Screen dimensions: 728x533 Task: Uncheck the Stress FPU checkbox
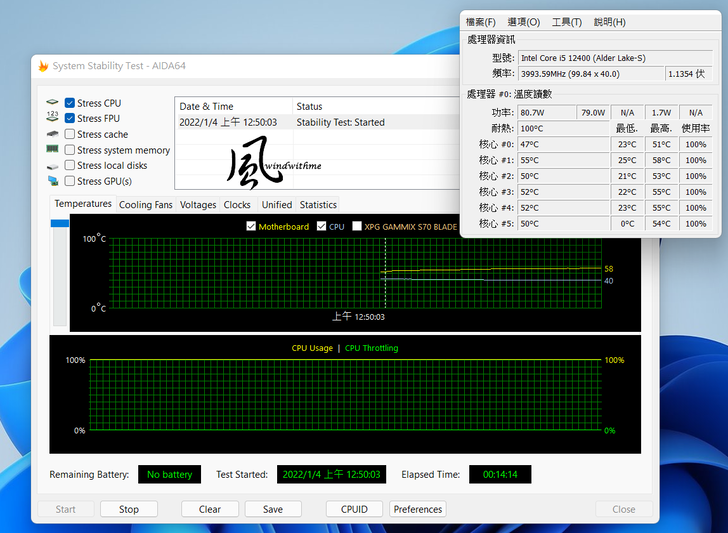70,118
